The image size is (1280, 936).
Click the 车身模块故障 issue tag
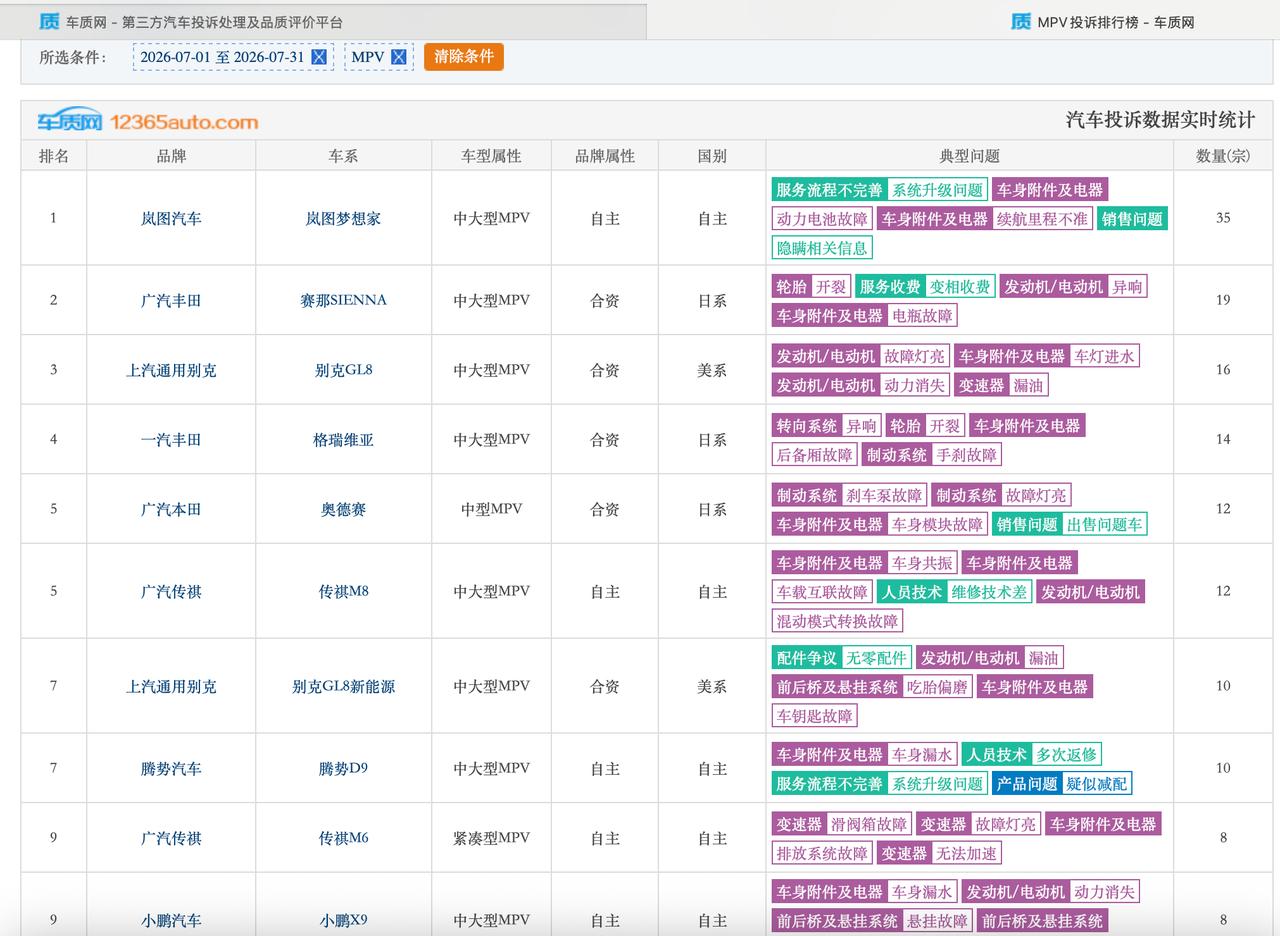(937, 524)
